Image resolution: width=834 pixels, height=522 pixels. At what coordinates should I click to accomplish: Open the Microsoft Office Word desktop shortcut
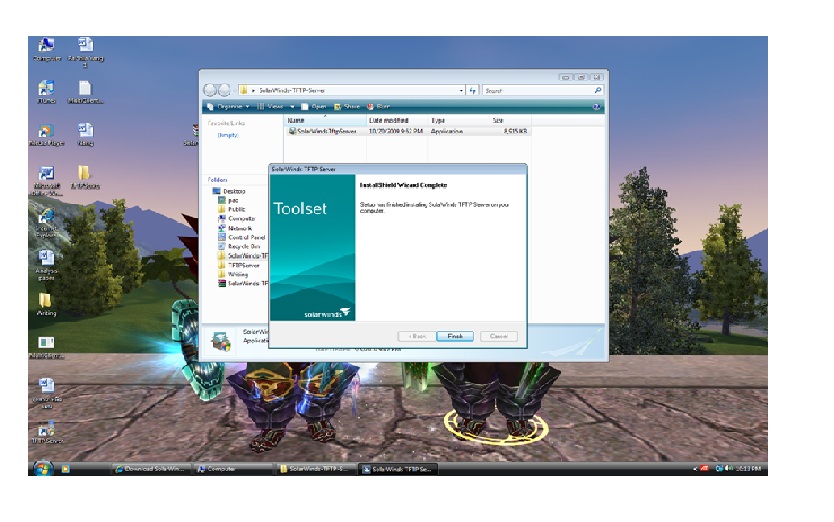point(47,180)
